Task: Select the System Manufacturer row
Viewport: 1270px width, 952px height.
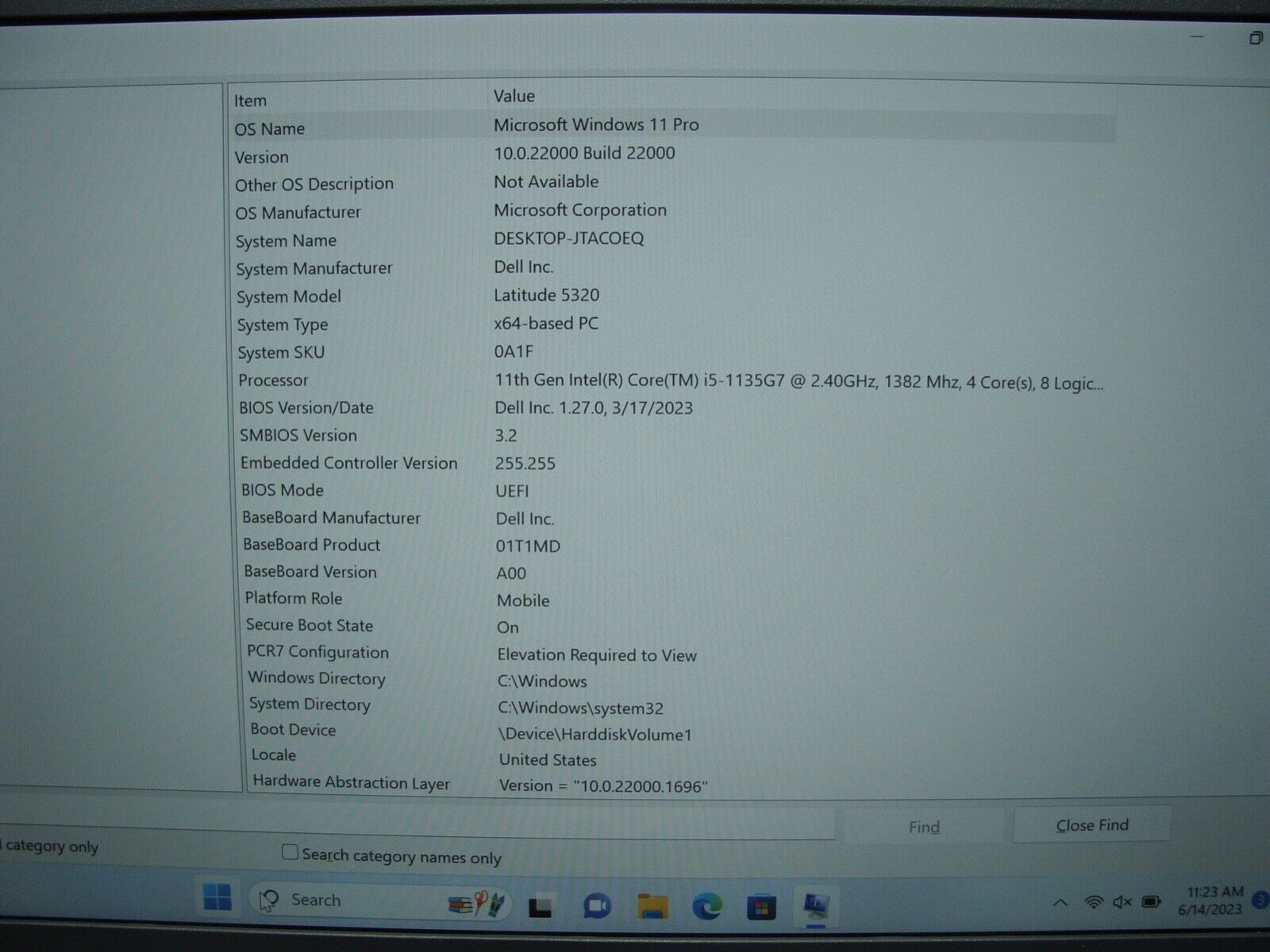Action: (673, 267)
